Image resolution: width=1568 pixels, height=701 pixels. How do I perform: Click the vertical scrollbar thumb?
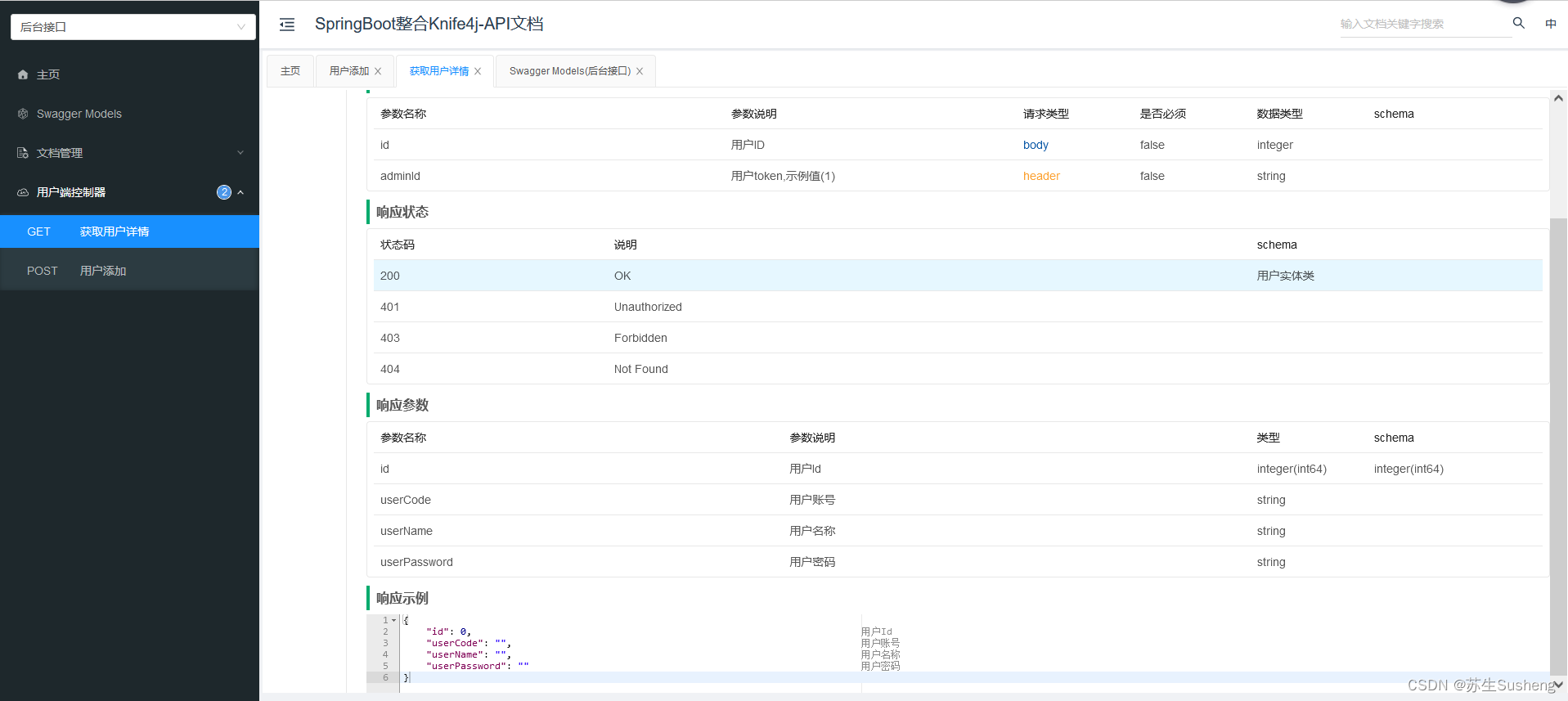pos(1558,446)
